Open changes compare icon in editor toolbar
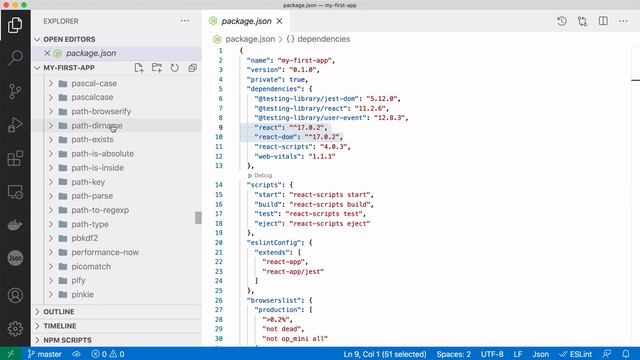Image resolution: width=640 pixels, height=360 pixels. (582, 21)
